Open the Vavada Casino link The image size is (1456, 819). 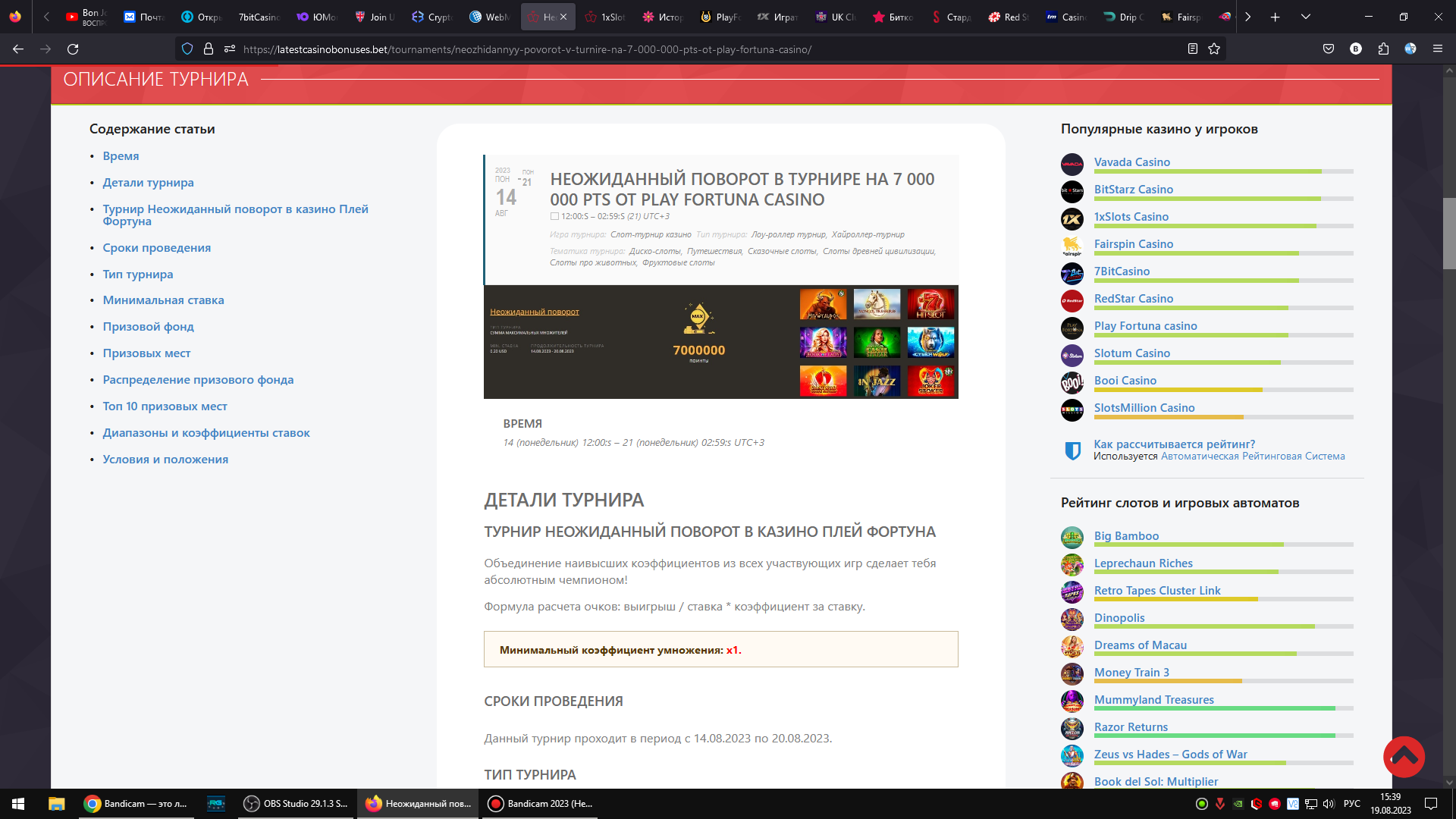point(1131,162)
